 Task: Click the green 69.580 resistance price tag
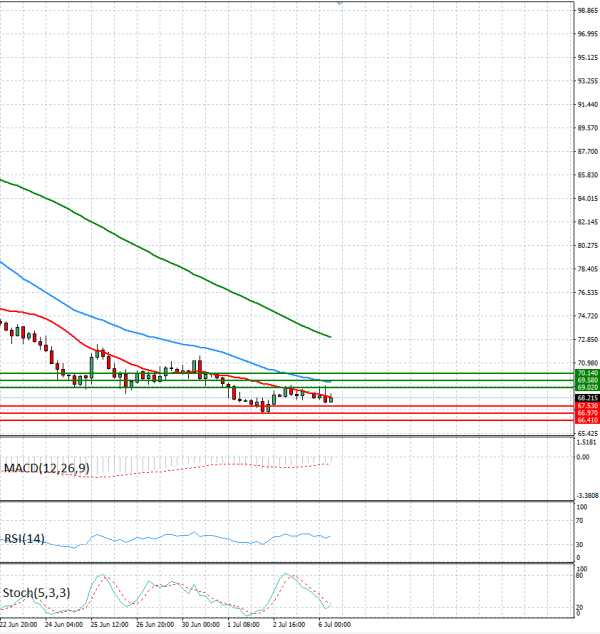[587, 380]
